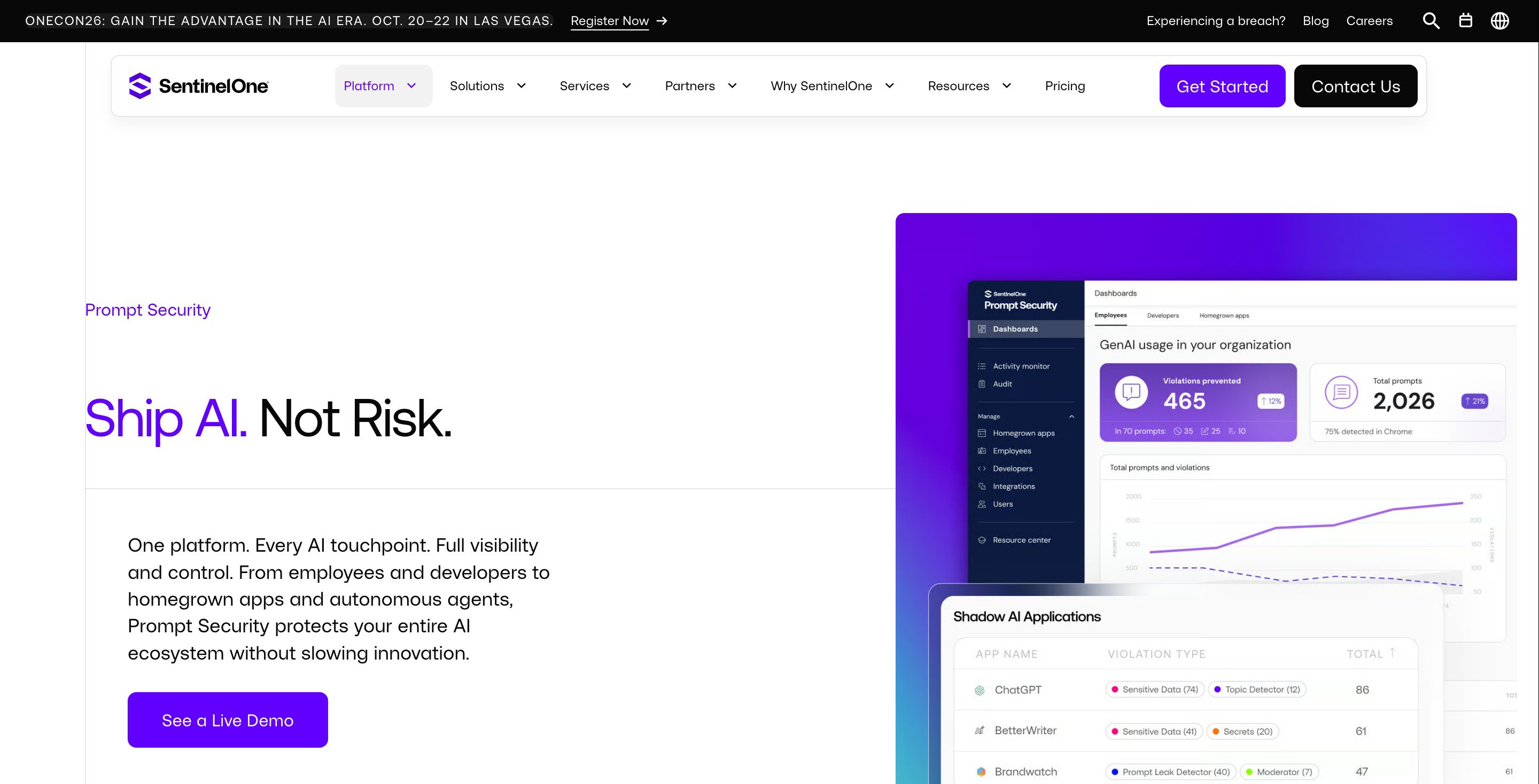The width and height of the screenshot is (1539, 784).
Task: Expand the Platform dropdown menu
Action: [384, 86]
